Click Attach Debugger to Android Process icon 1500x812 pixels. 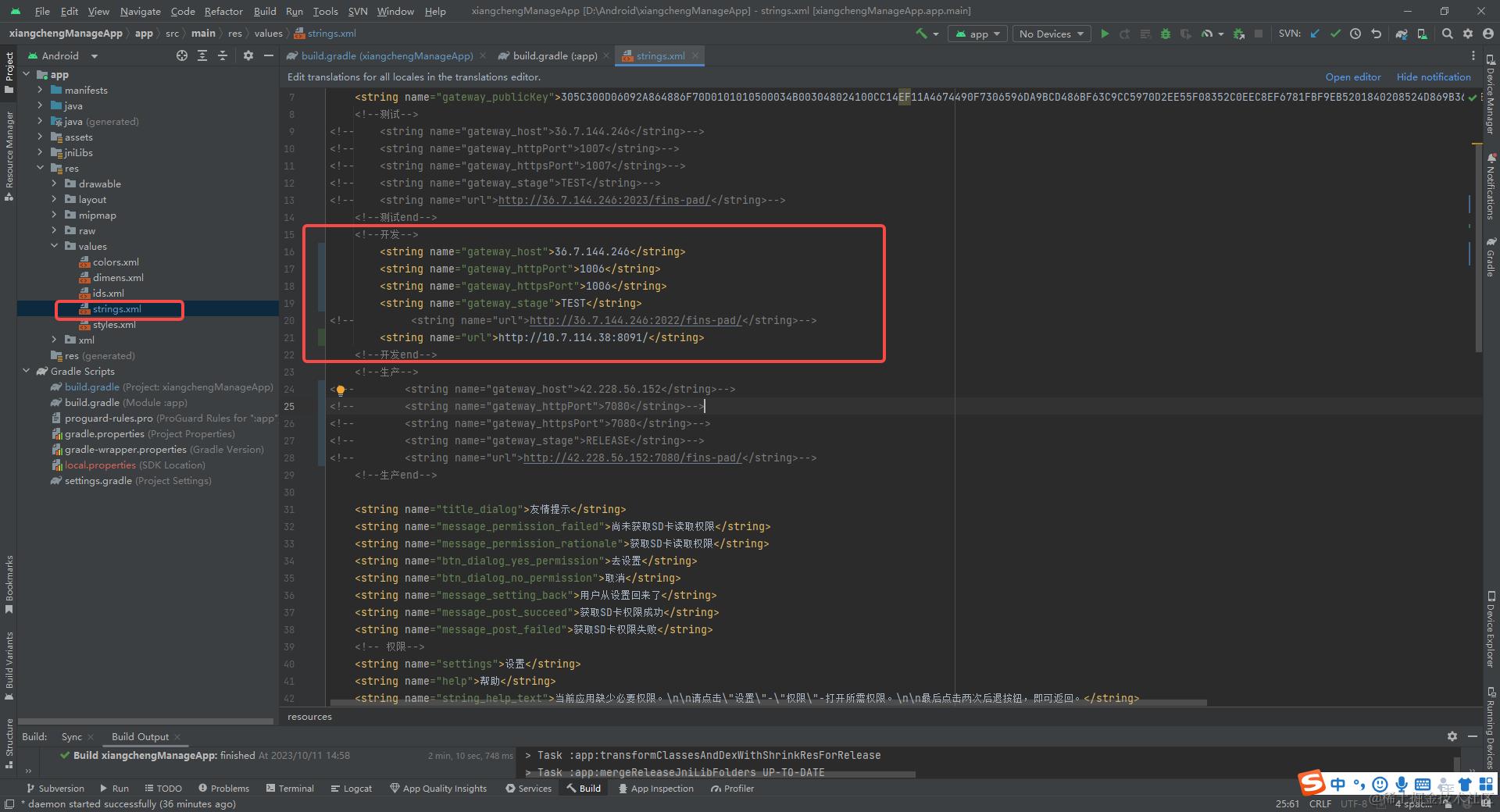click(1238, 34)
